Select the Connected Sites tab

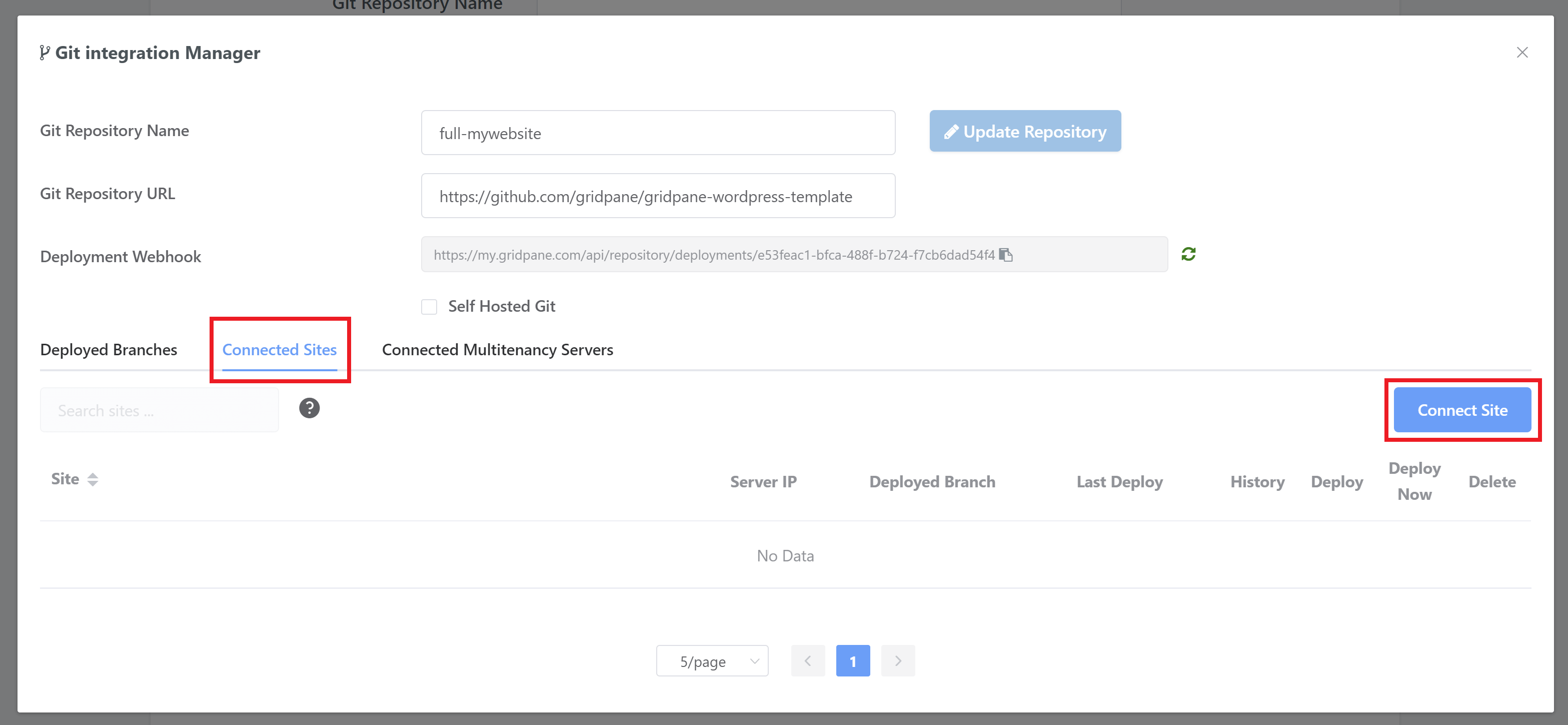click(x=280, y=350)
